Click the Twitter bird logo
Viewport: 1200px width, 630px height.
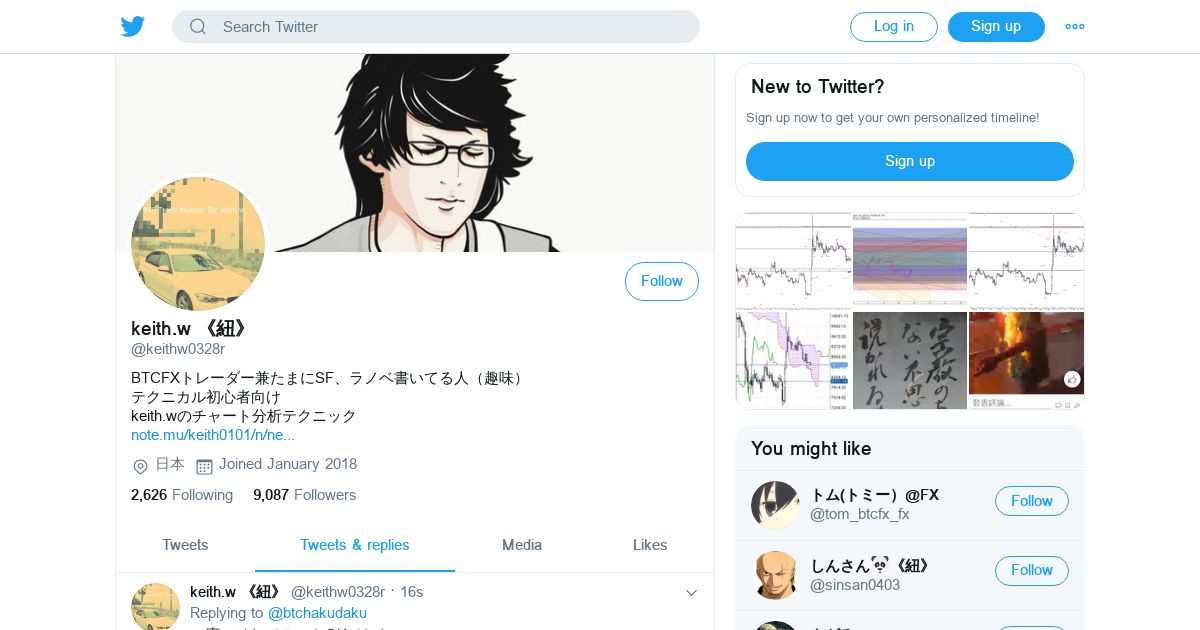pos(133,27)
